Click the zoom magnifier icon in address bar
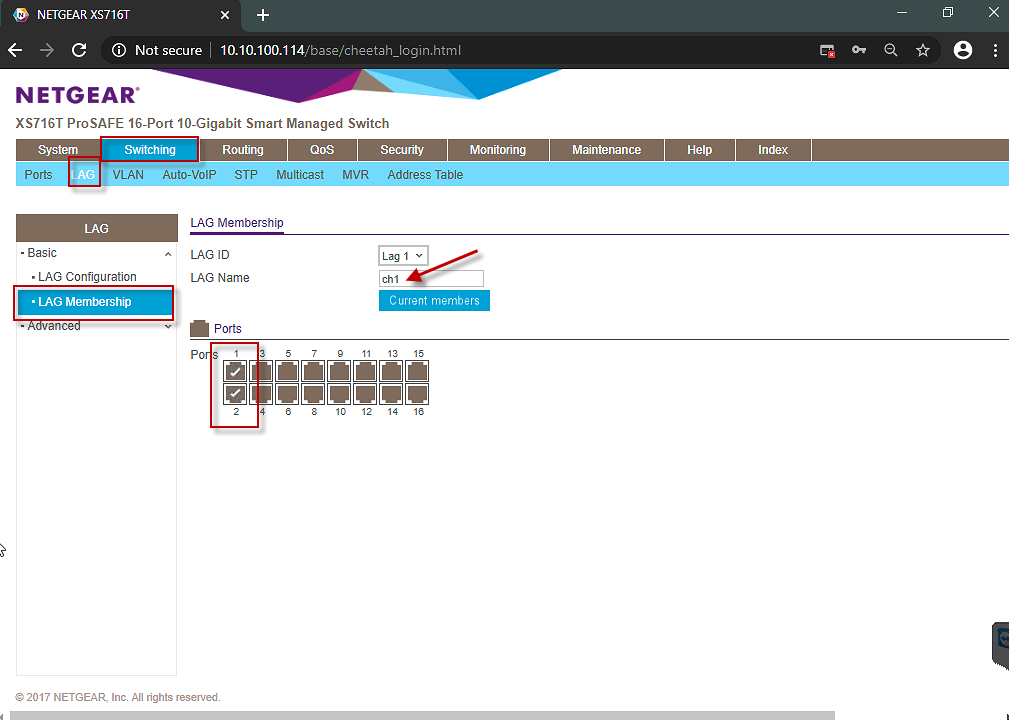This screenshot has width=1009, height=720. pos(891,50)
